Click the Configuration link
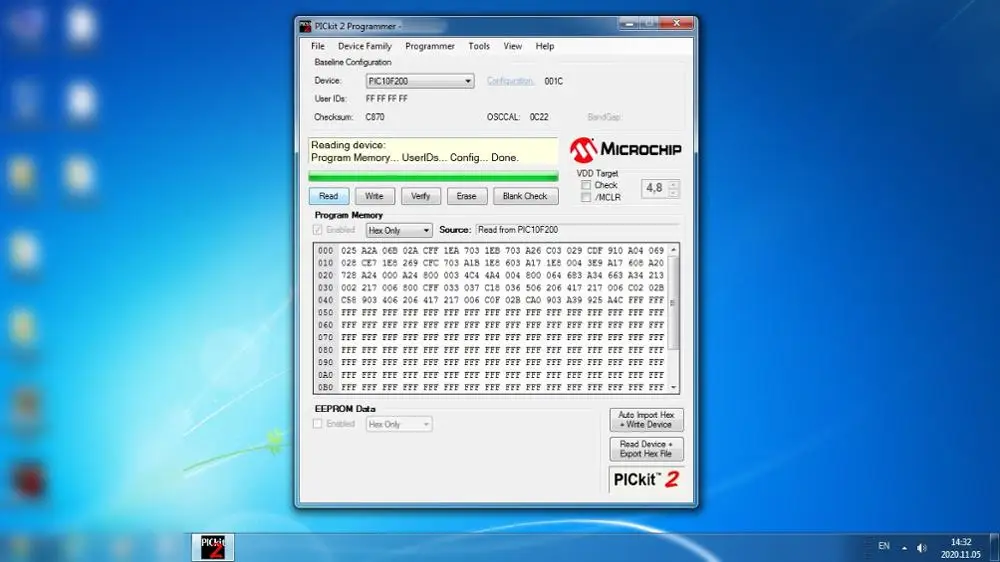The image size is (1000, 562). pos(510,81)
